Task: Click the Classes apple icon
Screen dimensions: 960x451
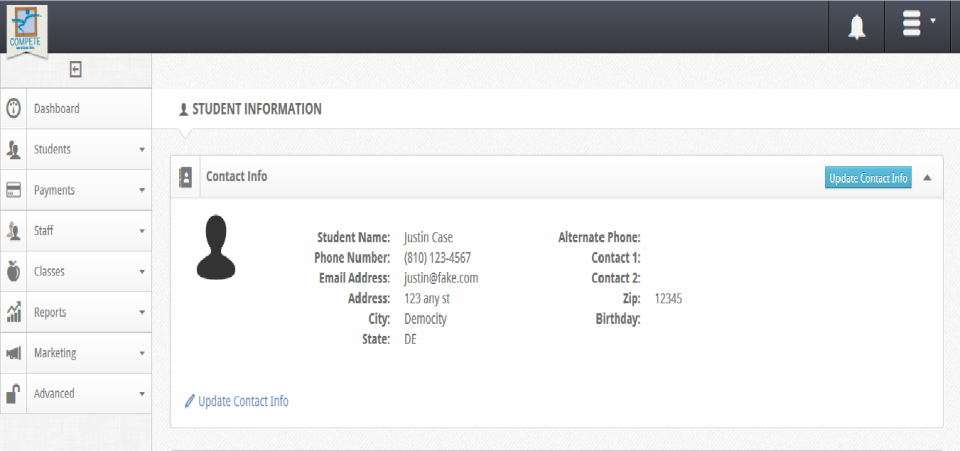Action: point(14,271)
